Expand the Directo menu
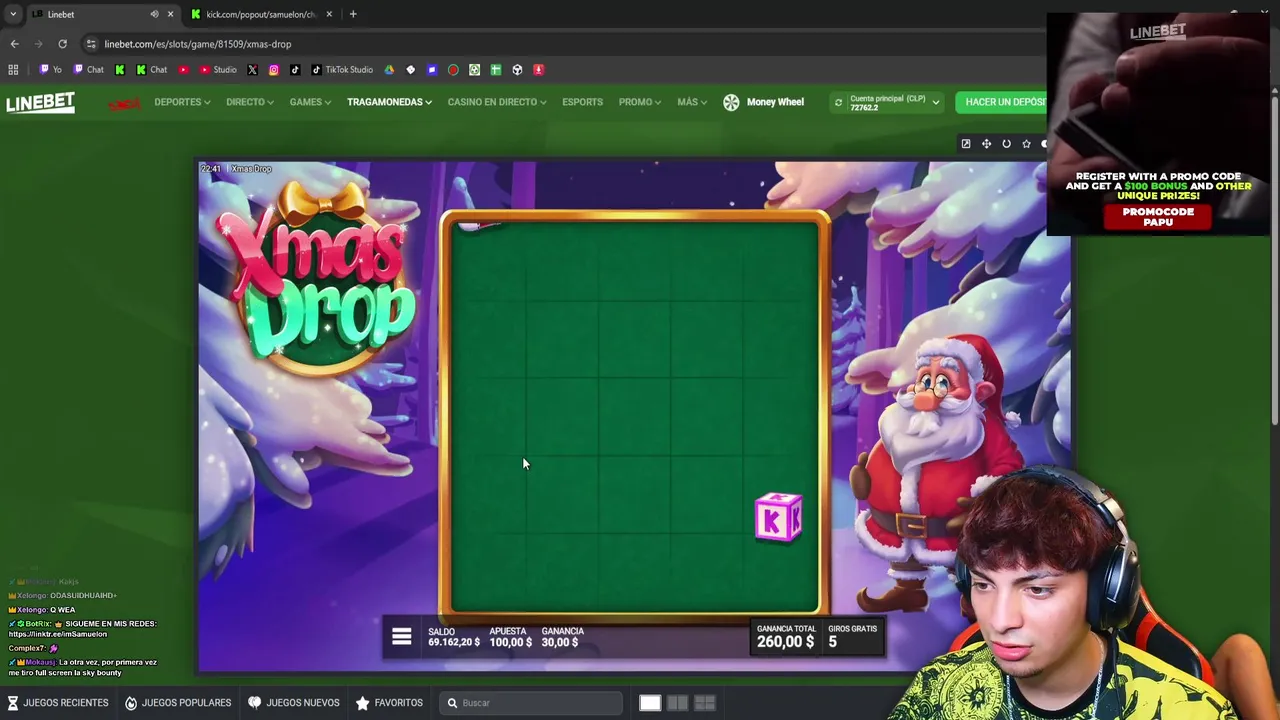The width and height of the screenshot is (1280, 720). click(250, 102)
